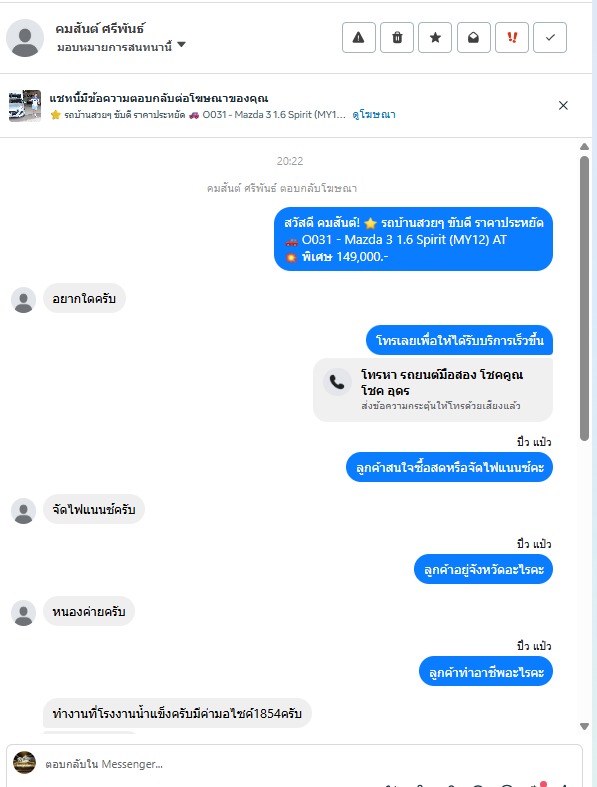
Task: Click the chat scrollbar thumb
Action: [x=584, y=299]
